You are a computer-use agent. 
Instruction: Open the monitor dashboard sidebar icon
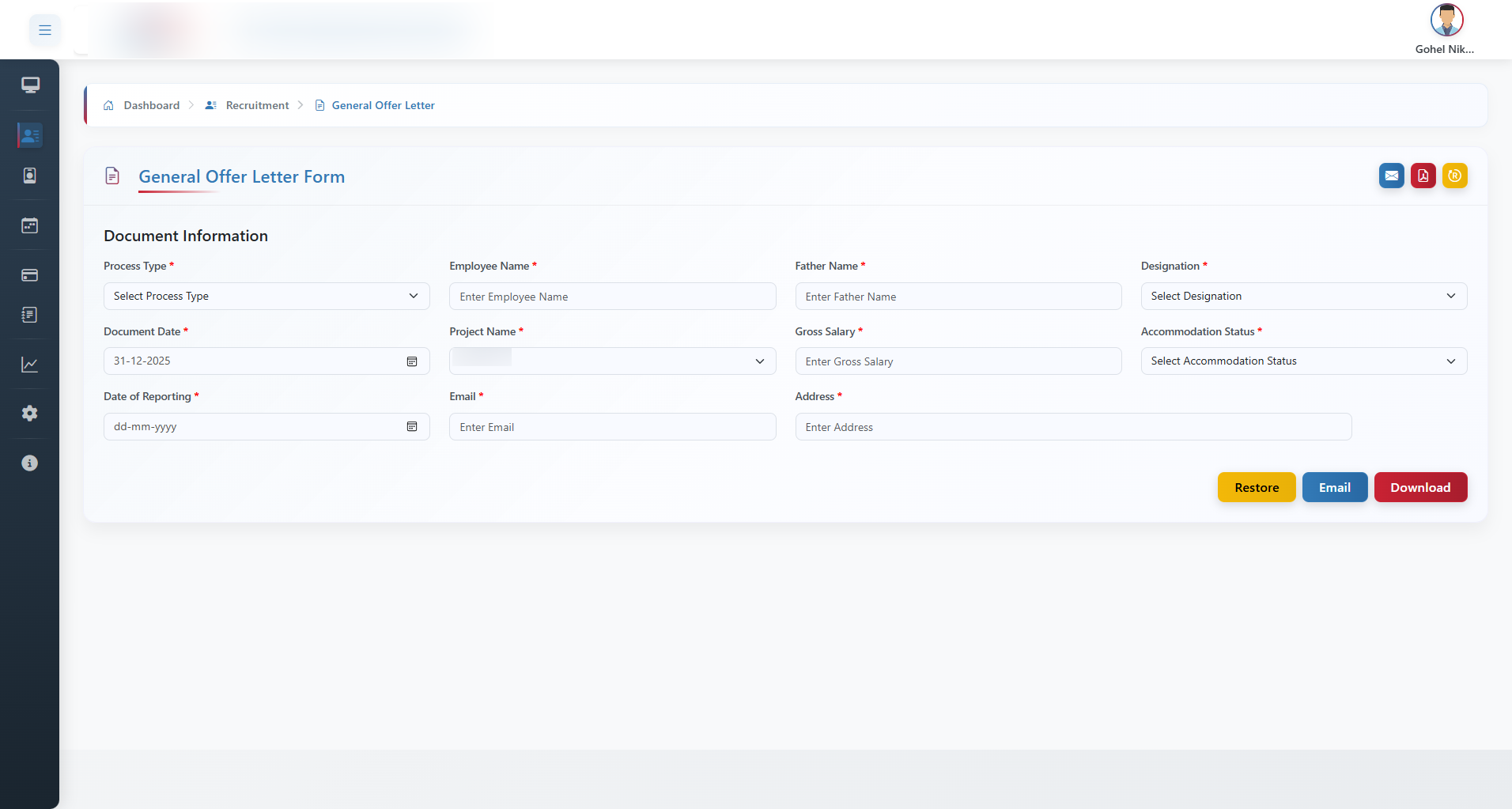tap(30, 85)
